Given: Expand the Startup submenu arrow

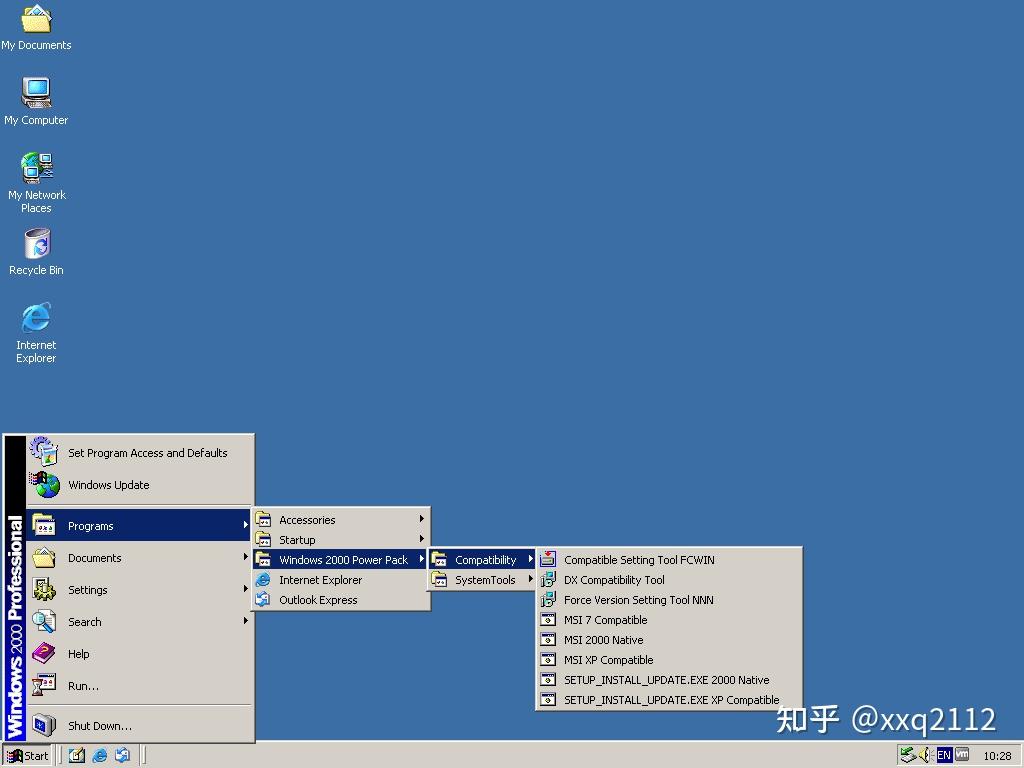Looking at the screenshot, I should [x=422, y=539].
